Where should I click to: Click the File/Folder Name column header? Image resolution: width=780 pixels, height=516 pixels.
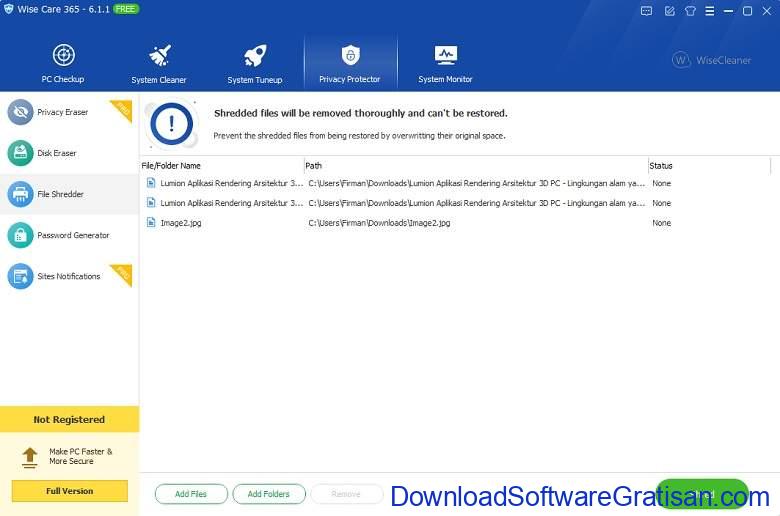tap(171, 166)
